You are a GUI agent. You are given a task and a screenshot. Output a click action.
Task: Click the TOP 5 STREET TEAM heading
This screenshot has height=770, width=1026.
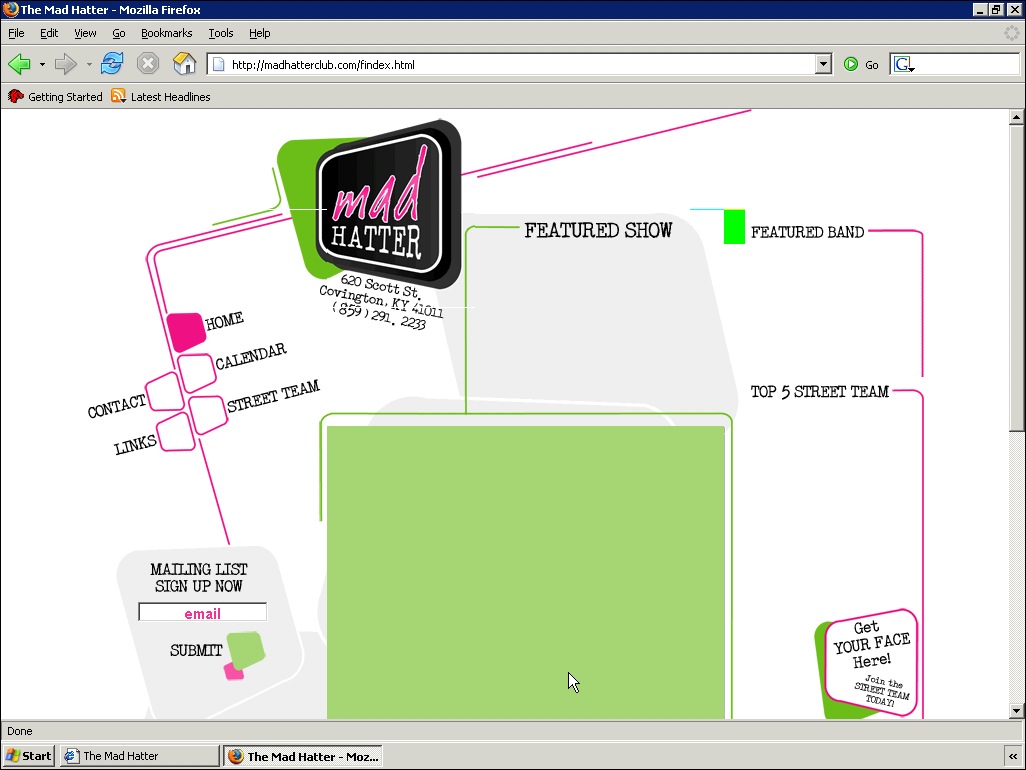pyautogui.click(x=819, y=392)
